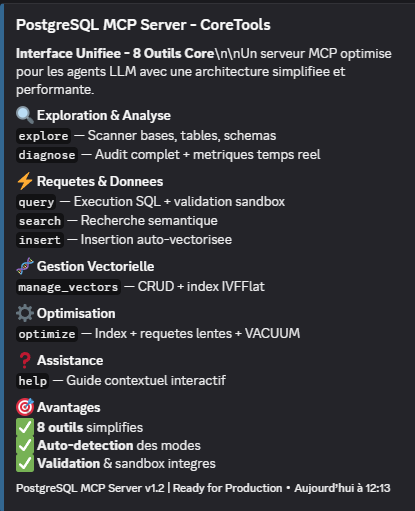Click the magnifying glass emoji near Exploration
The height and width of the screenshot is (511, 415).
pyautogui.click(x=25, y=116)
